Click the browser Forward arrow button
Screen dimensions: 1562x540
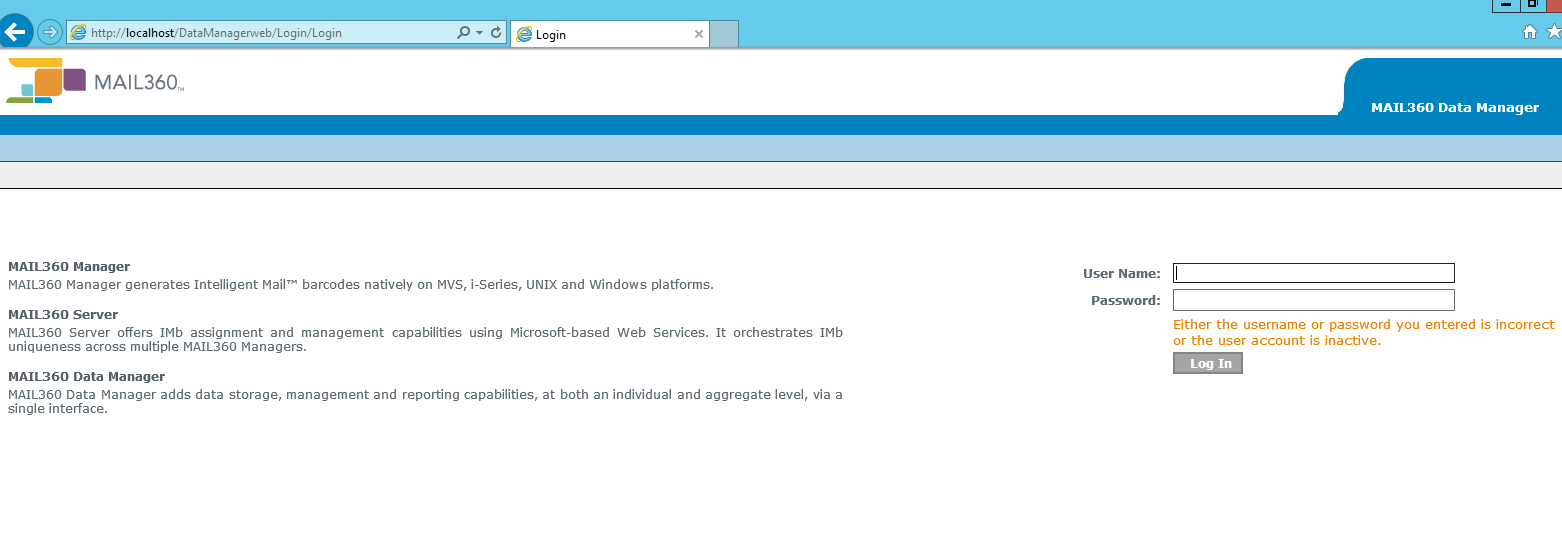click(49, 32)
